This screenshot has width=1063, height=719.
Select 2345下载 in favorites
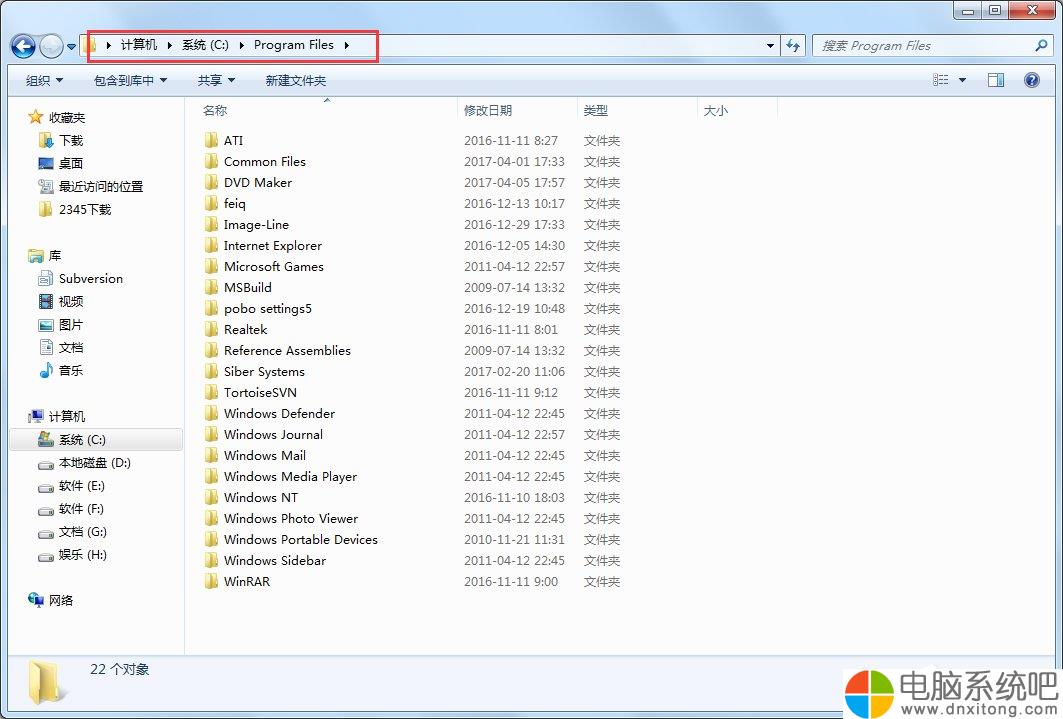85,209
